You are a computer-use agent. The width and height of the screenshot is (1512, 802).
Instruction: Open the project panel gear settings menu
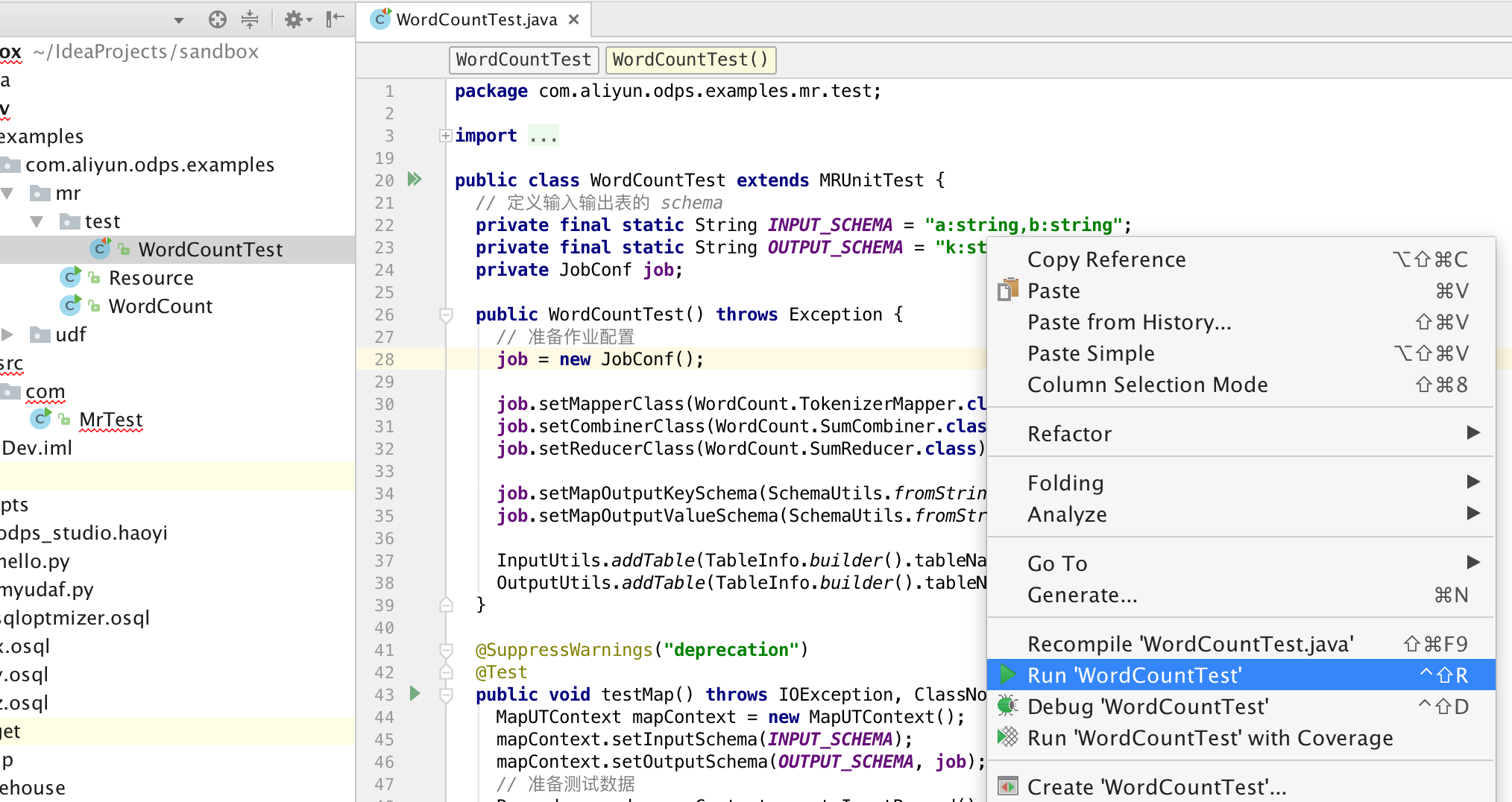(x=298, y=19)
